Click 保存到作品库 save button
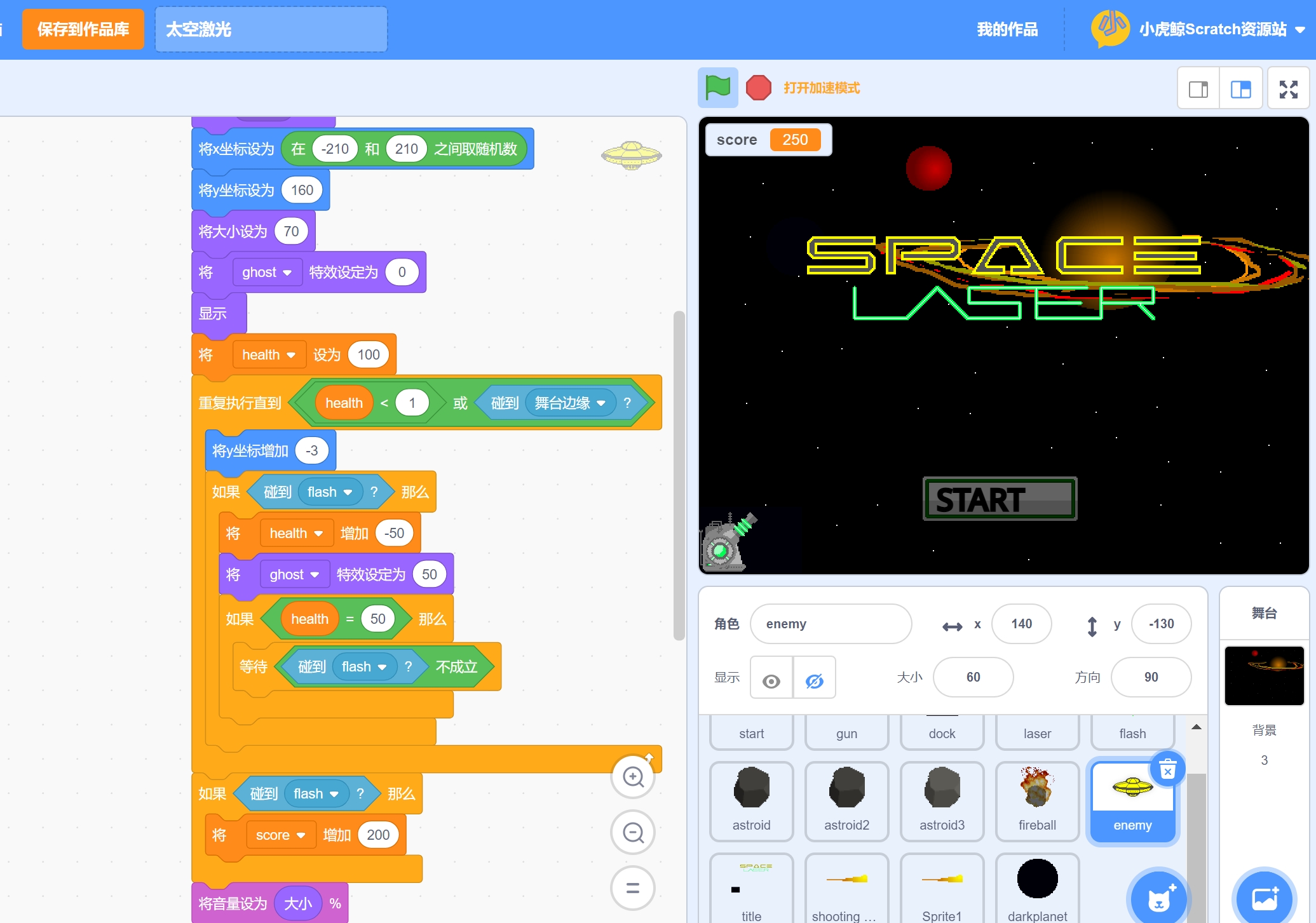Screen dimensions: 1316x923 tap(83, 29)
